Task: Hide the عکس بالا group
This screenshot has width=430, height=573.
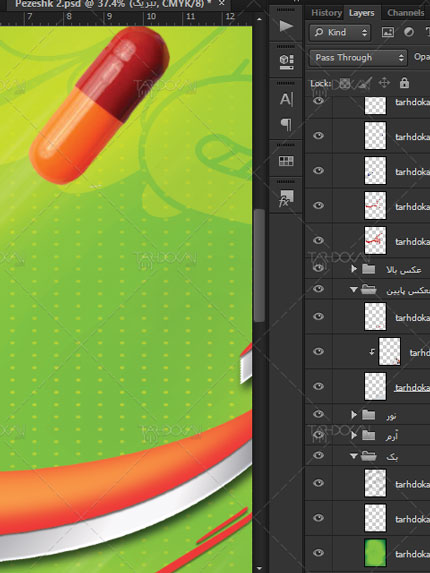Action: pos(319,269)
